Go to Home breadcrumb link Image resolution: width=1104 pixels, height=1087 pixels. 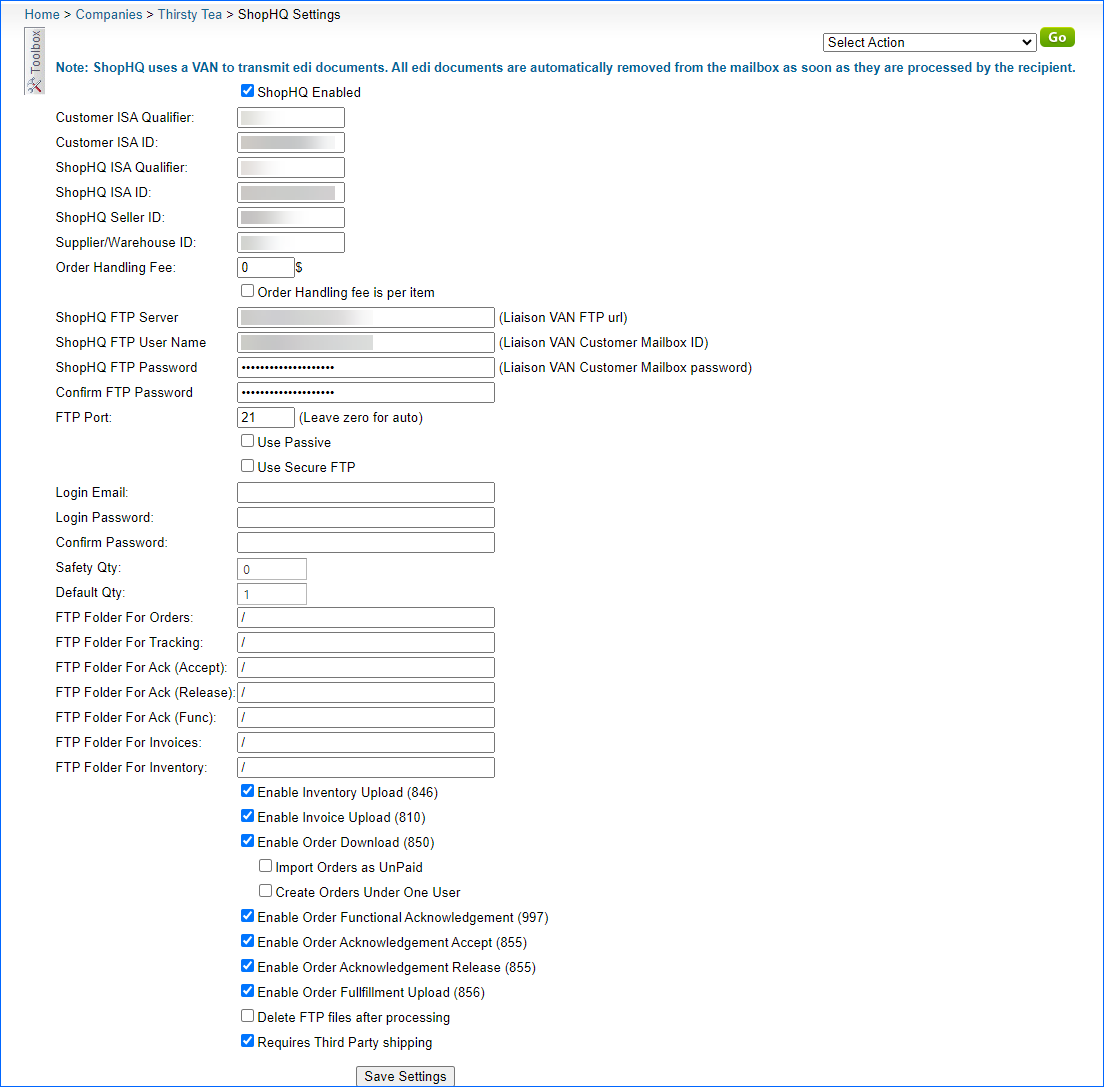click(x=42, y=15)
